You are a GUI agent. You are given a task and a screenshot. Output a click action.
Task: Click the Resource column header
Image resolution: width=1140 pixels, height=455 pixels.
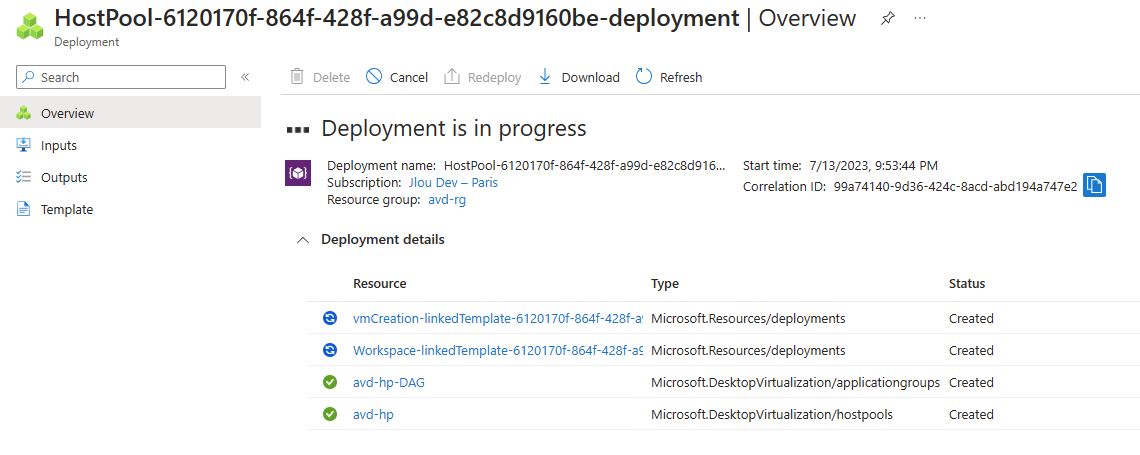[380, 283]
